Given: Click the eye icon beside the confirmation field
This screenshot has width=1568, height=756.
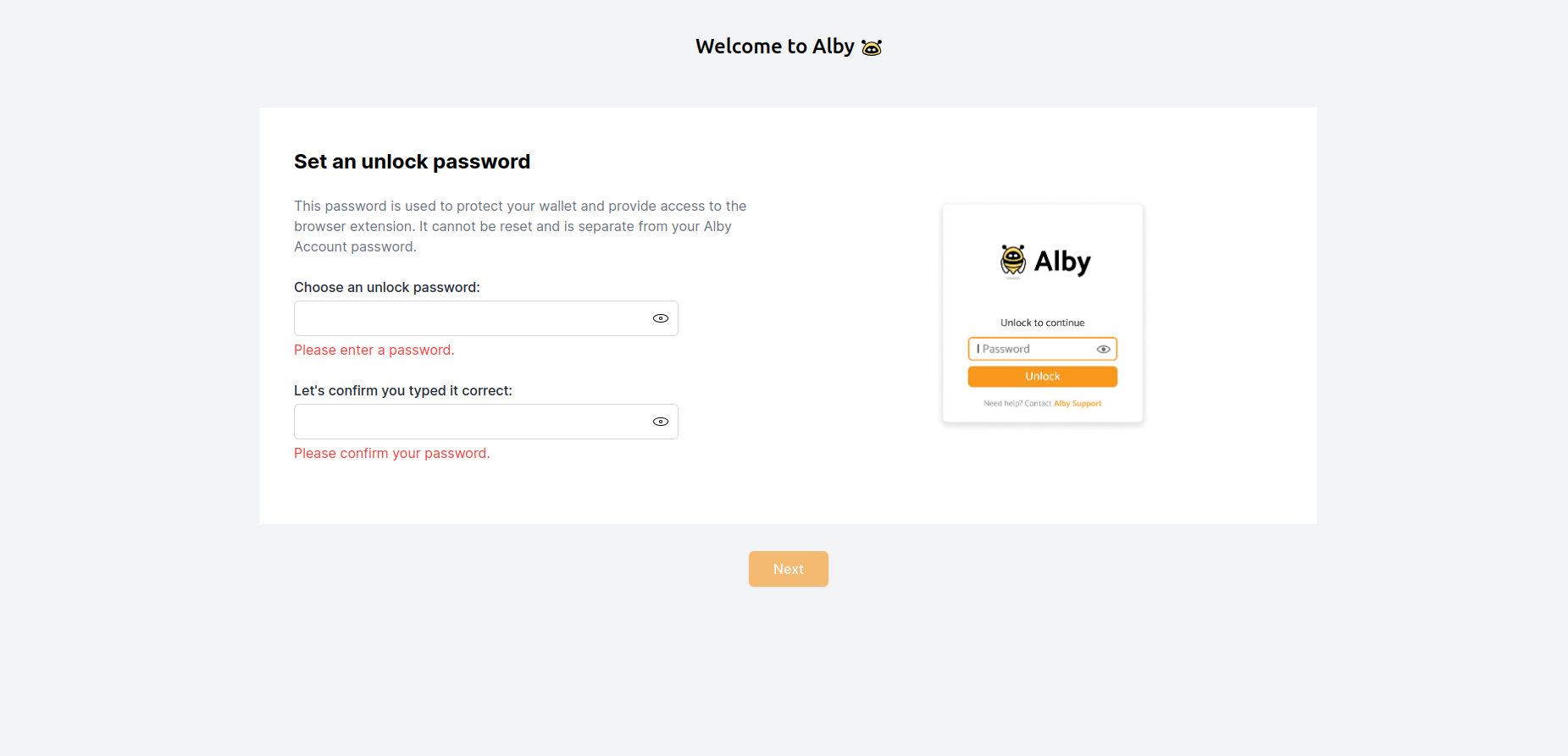Looking at the screenshot, I should (x=660, y=421).
